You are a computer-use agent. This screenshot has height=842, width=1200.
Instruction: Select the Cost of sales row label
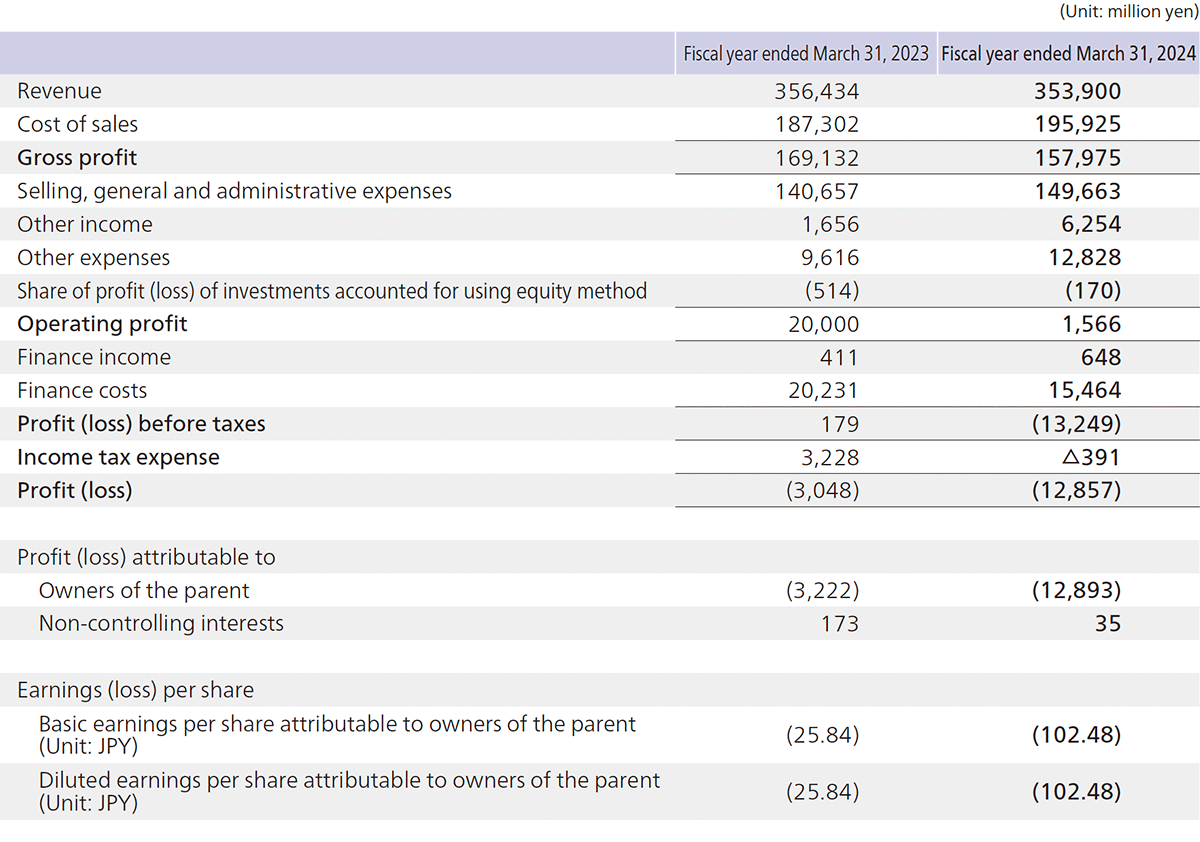[x=78, y=124]
